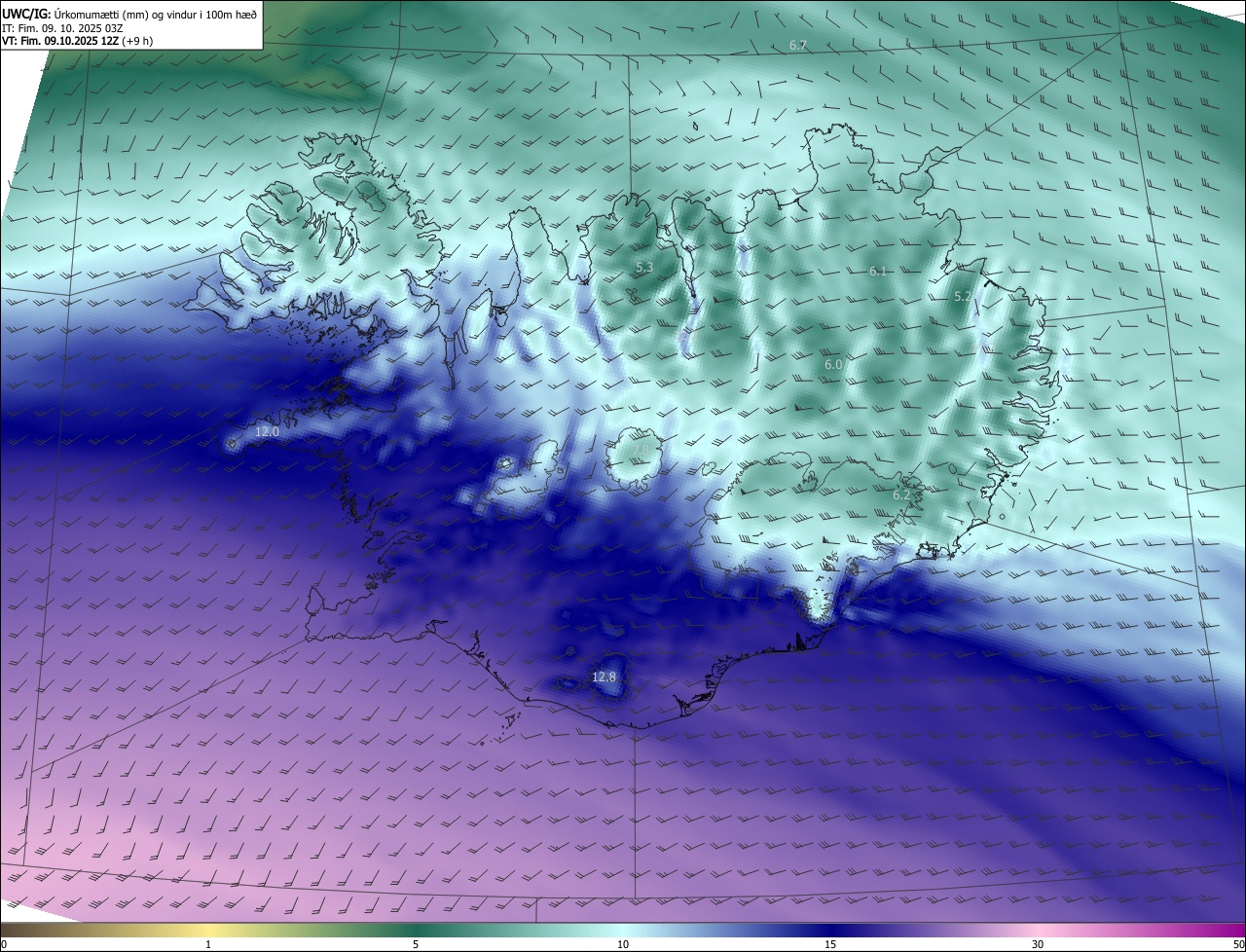Click the 6.0 value label on the map
Image resolution: width=1246 pixels, height=952 pixels.
pos(833,364)
